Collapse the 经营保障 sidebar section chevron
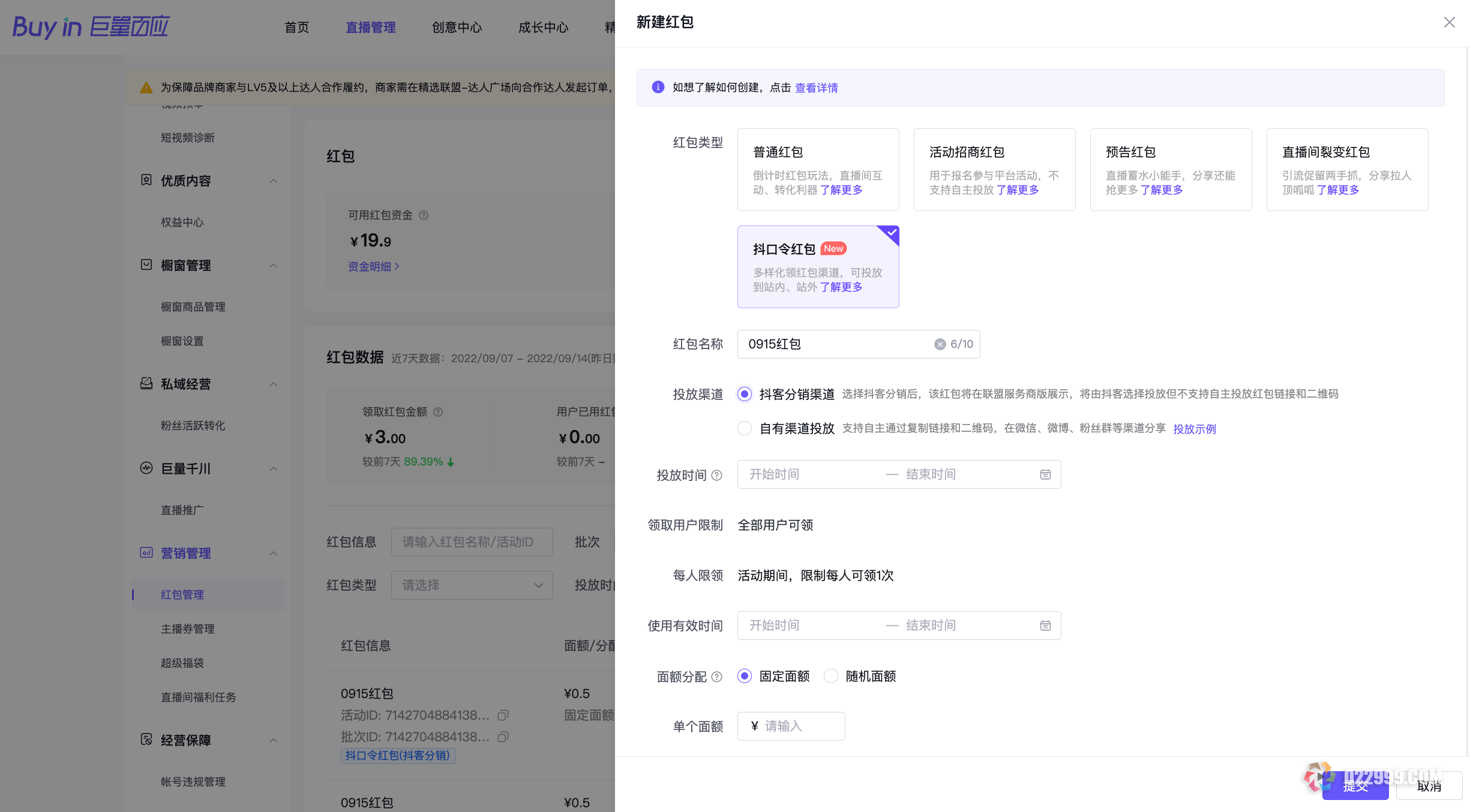 [x=274, y=741]
